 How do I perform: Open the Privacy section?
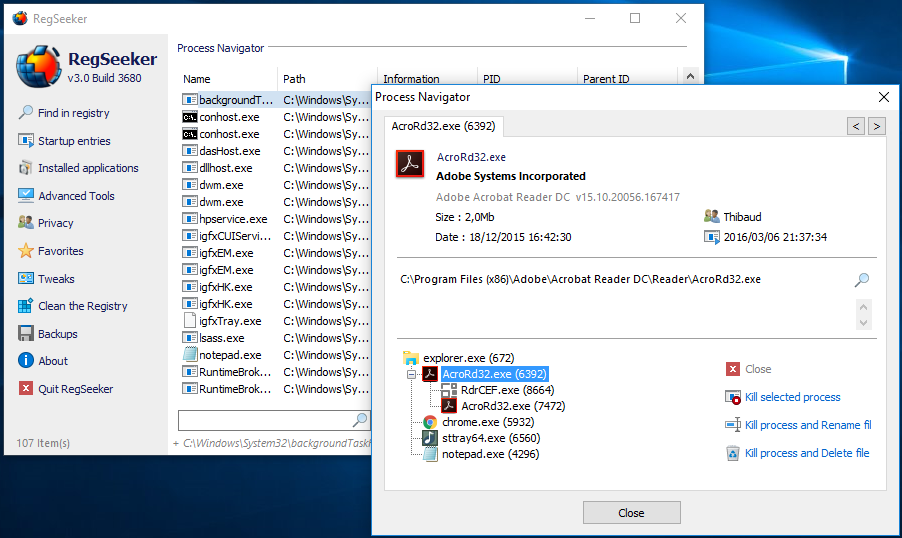click(x=46, y=223)
